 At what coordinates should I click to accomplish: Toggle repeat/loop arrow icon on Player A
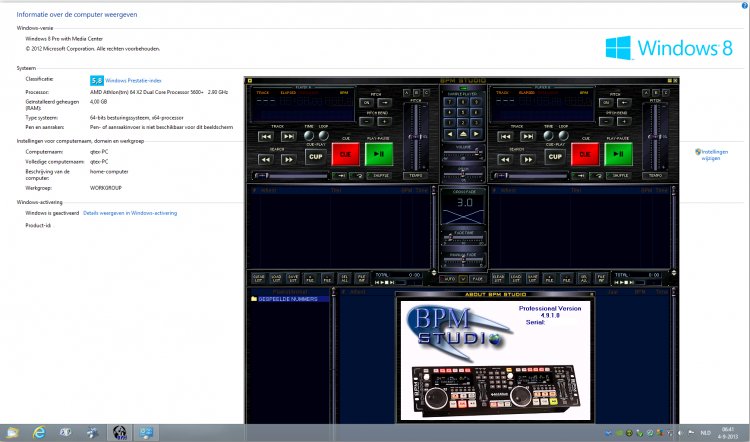click(358, 176)
